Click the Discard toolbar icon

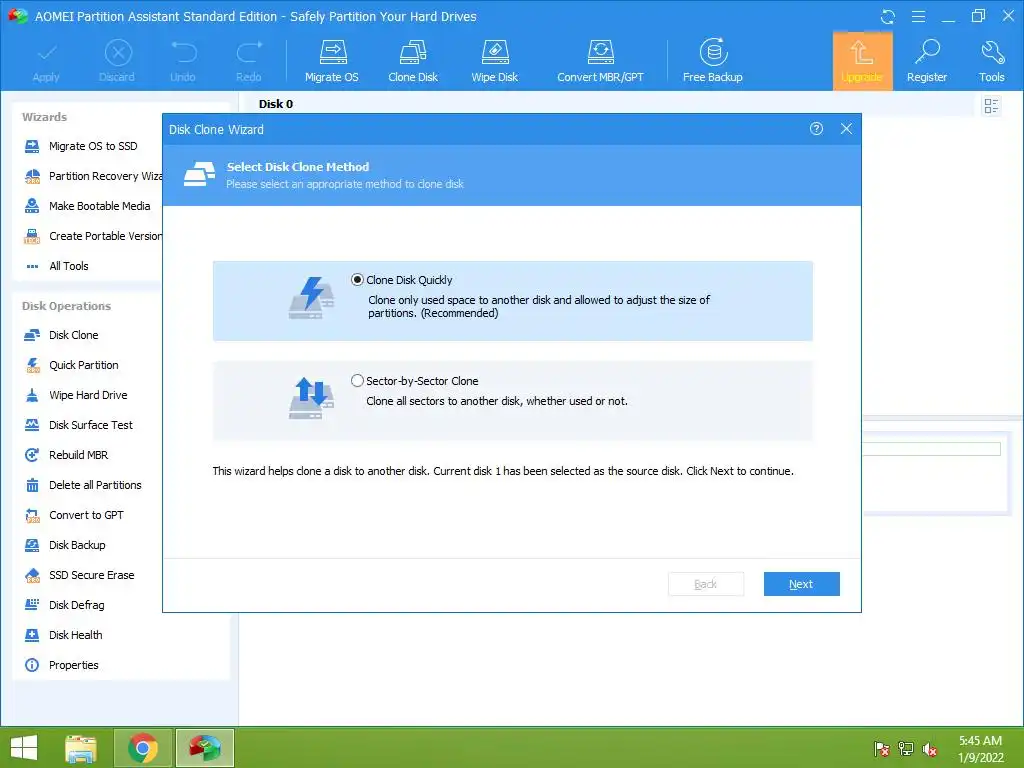tap(117, 61)
